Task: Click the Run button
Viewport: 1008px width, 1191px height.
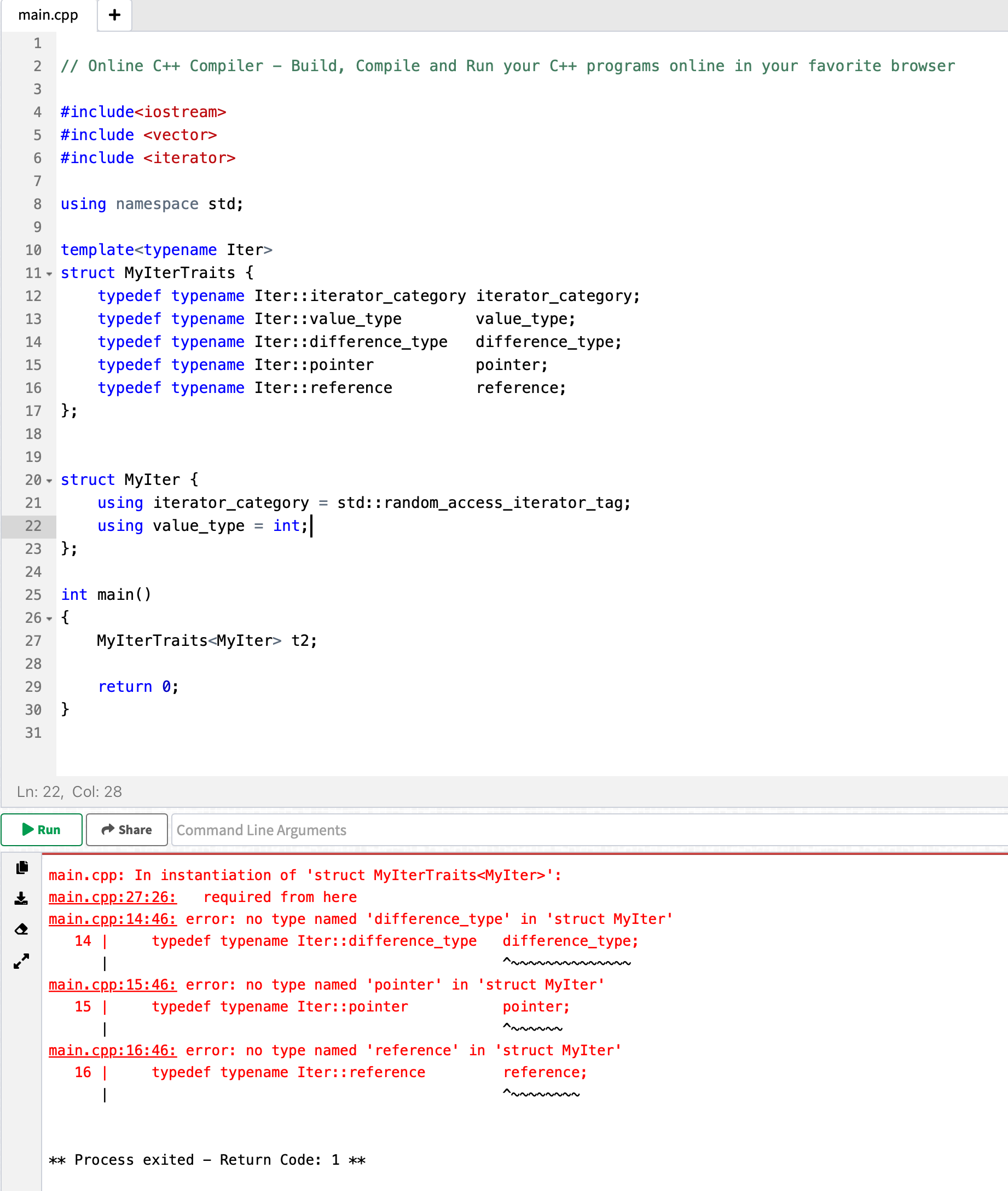Action: click(41, 830)
